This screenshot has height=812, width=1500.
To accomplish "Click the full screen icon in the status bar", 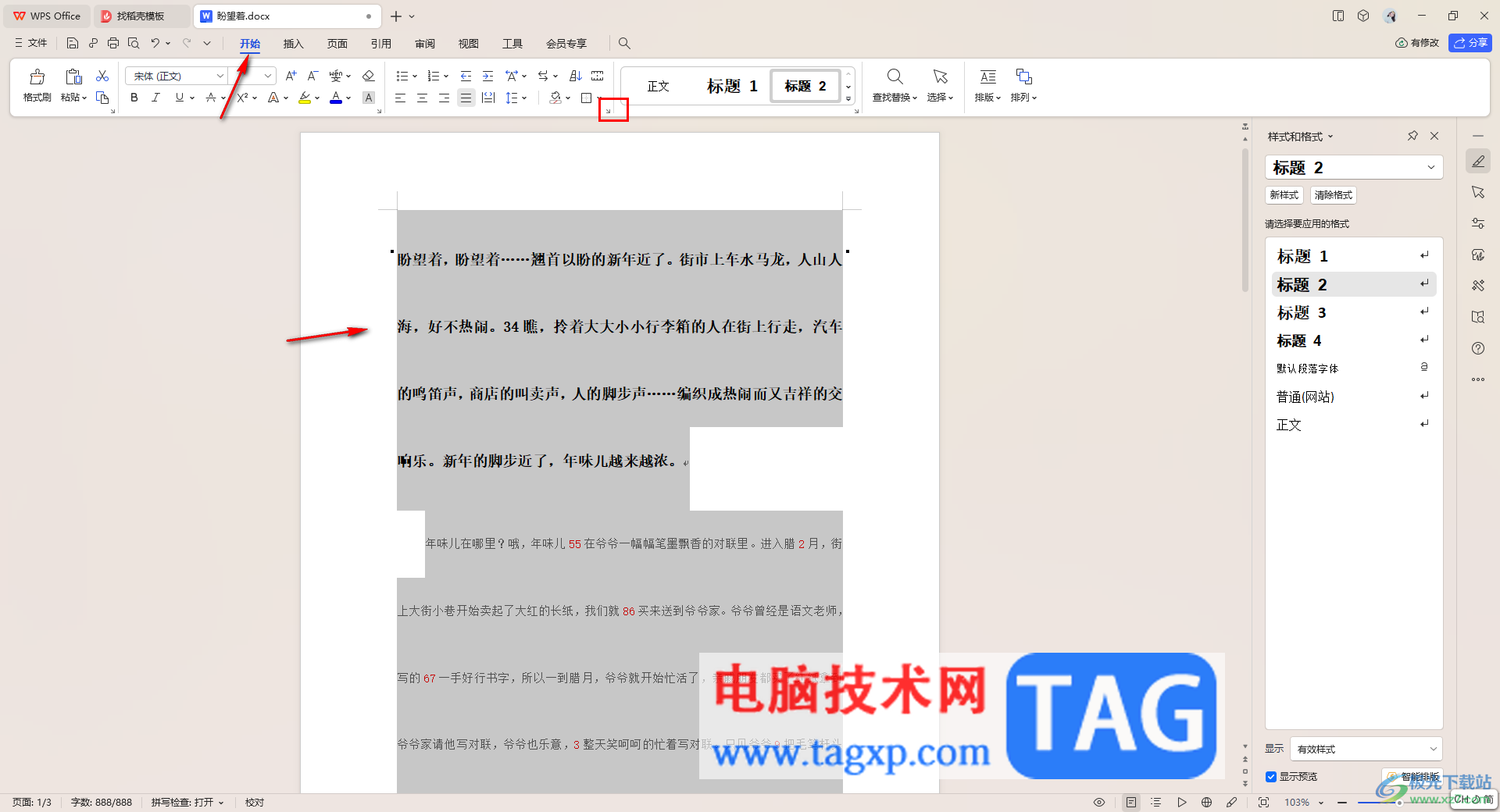I will [x=1263, y=802].
